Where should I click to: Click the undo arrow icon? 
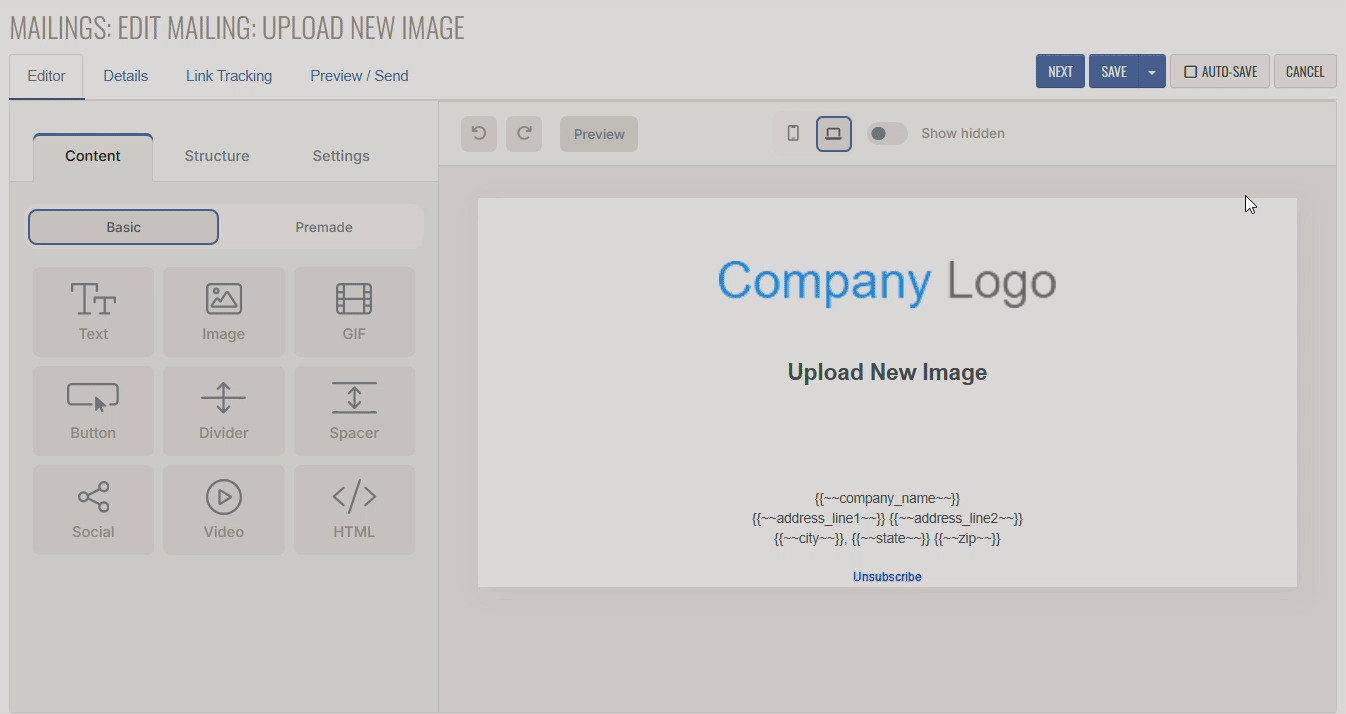(x=479, y=134)
